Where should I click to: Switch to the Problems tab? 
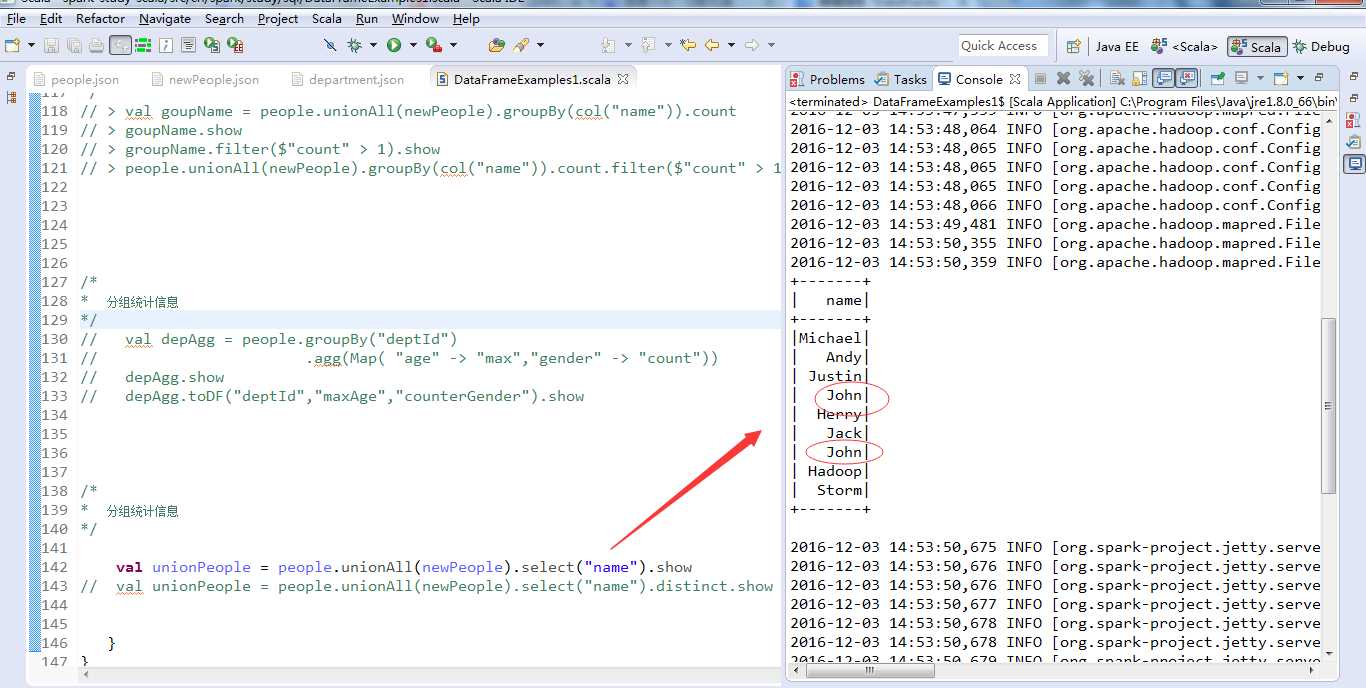(827, 79)
